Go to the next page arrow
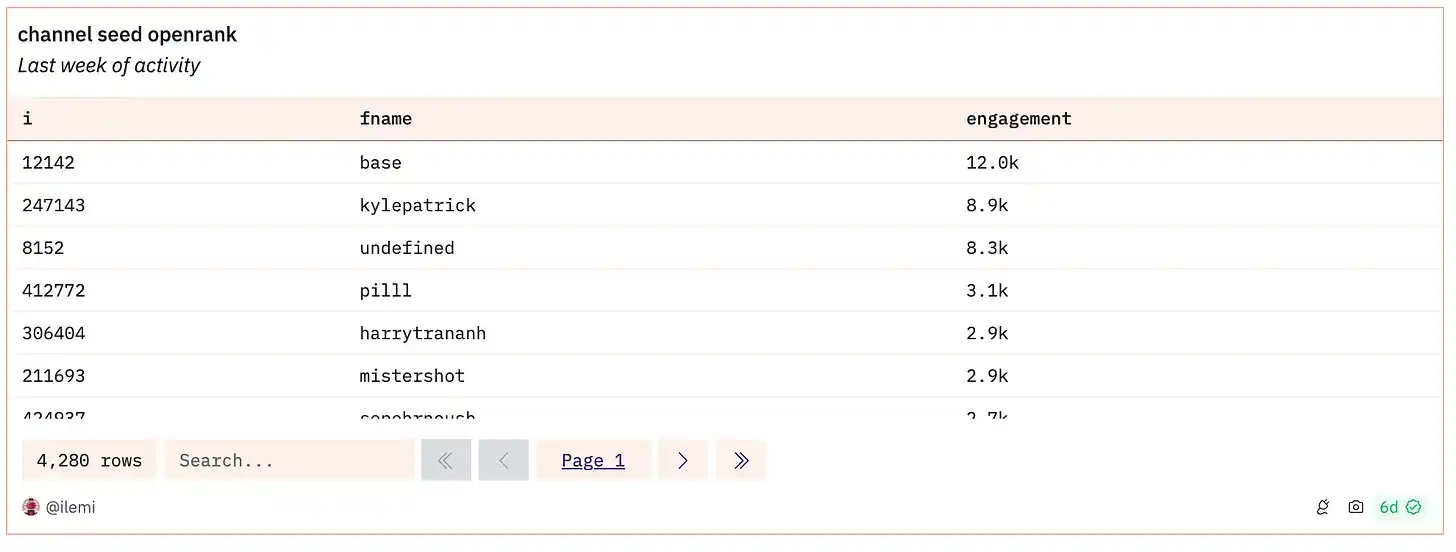This screenshot has height=552, width=1456. point(683,460)
